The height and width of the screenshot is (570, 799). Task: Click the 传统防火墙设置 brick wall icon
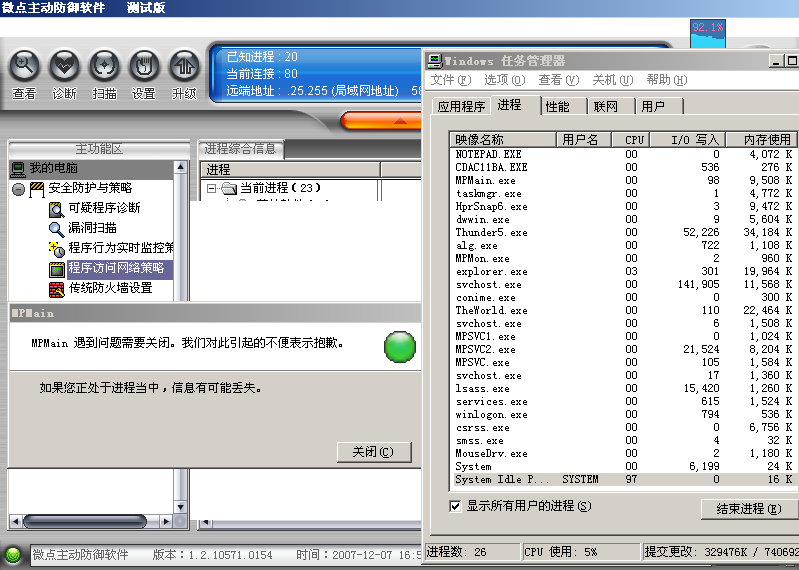[57, 289]
